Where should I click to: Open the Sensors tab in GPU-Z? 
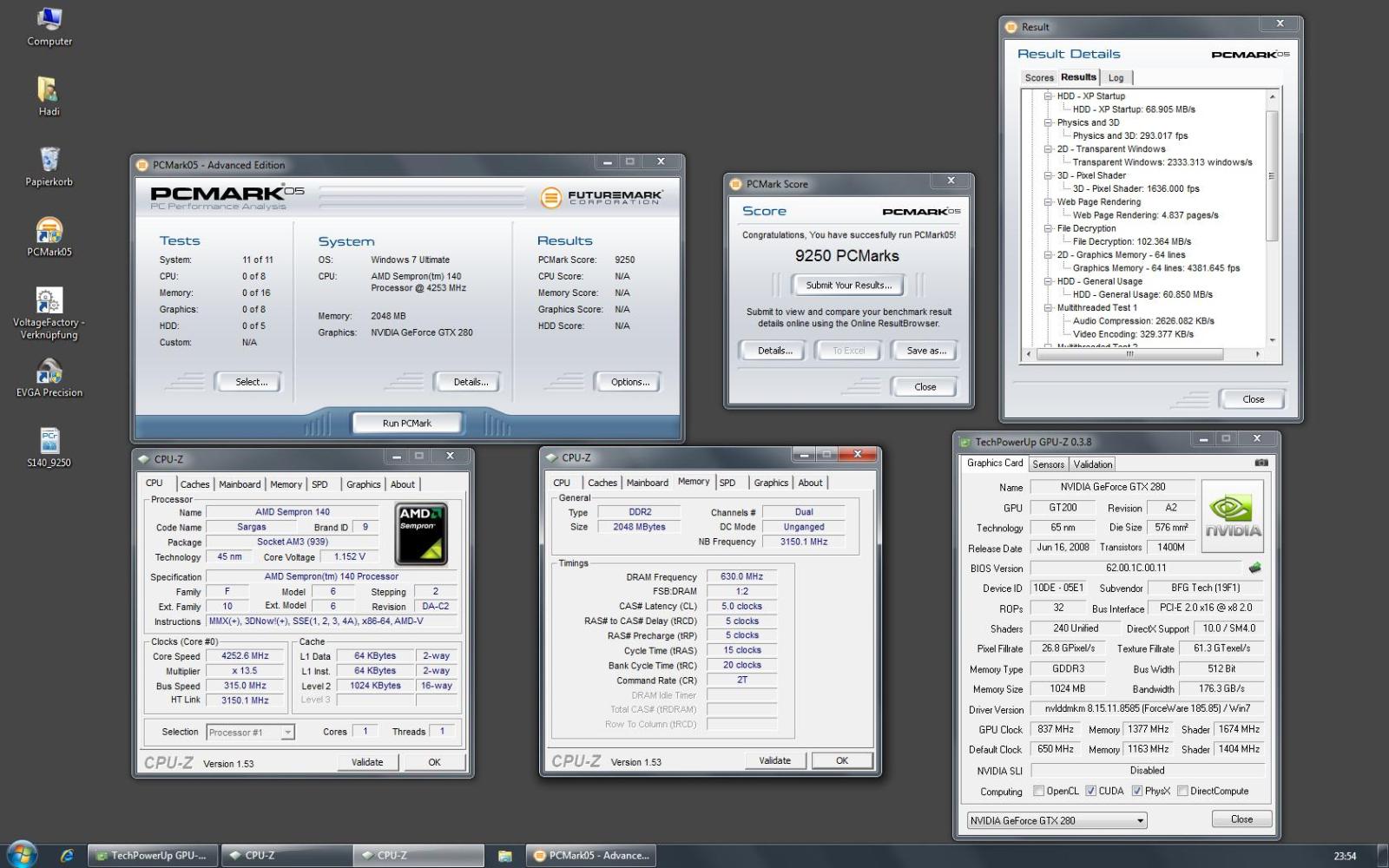(x=1048, y=464)
